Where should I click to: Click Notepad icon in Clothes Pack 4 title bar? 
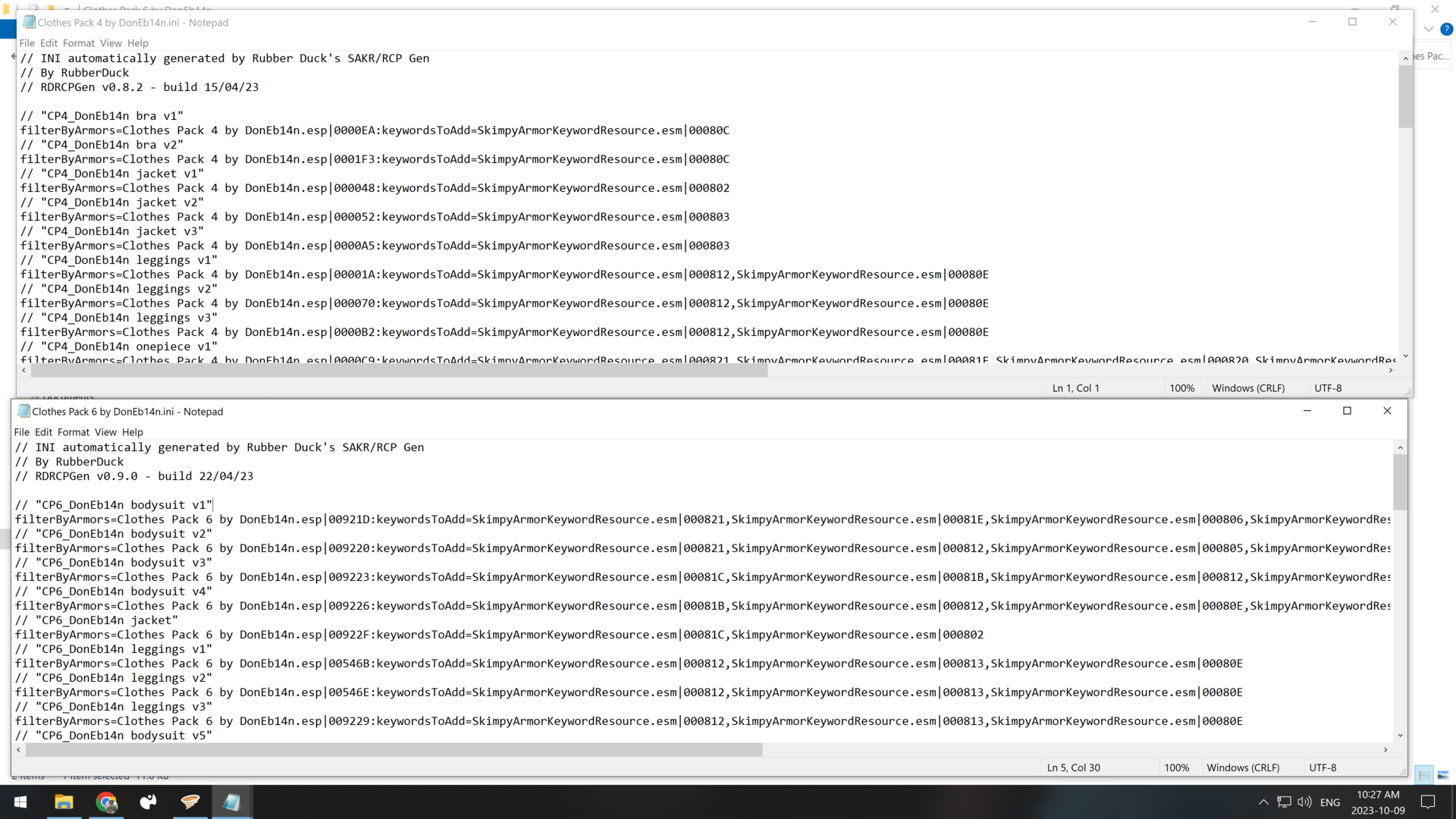29,22
